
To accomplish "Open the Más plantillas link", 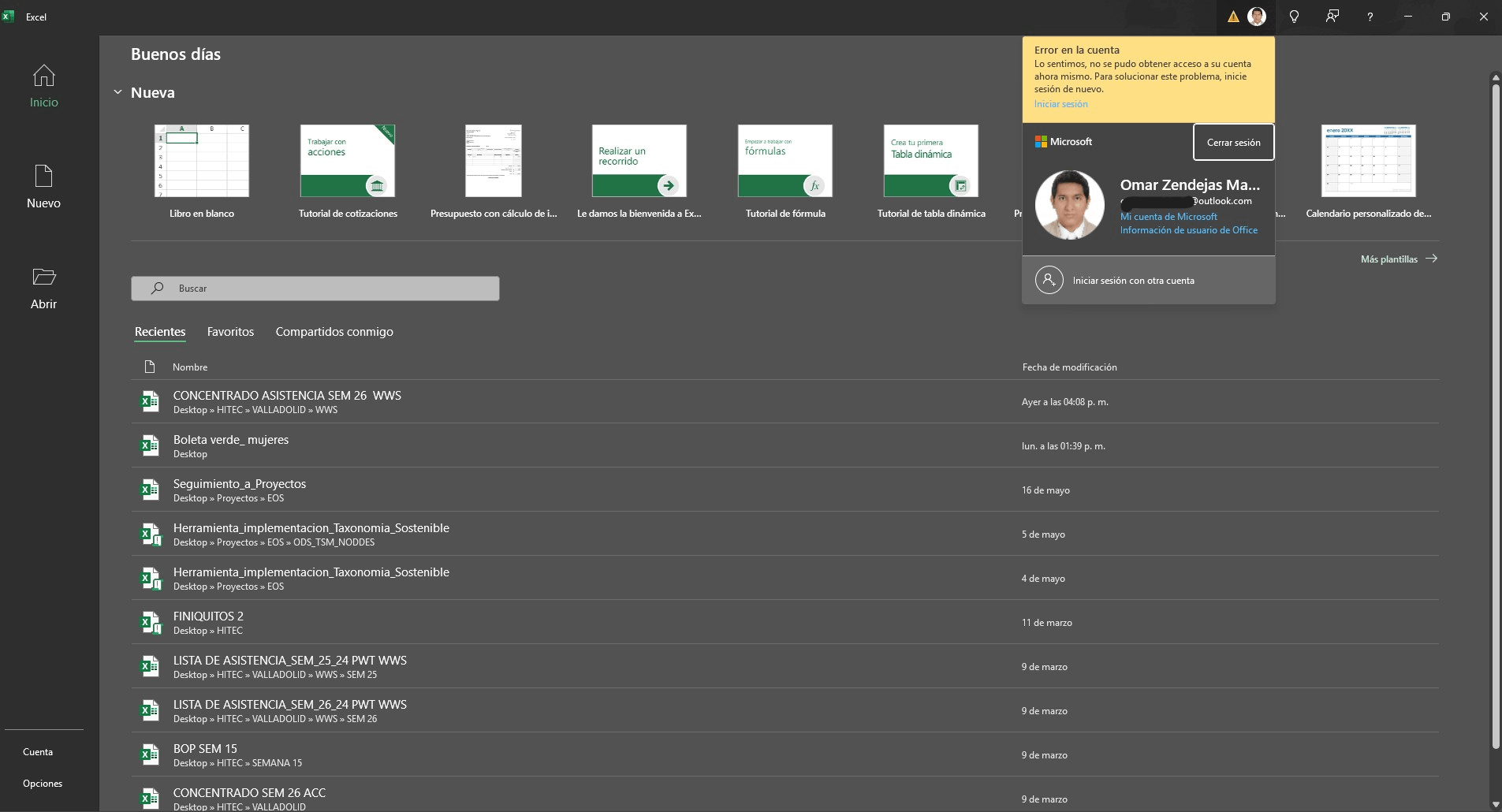I will pyautogui.click(x=1399, y=259).
